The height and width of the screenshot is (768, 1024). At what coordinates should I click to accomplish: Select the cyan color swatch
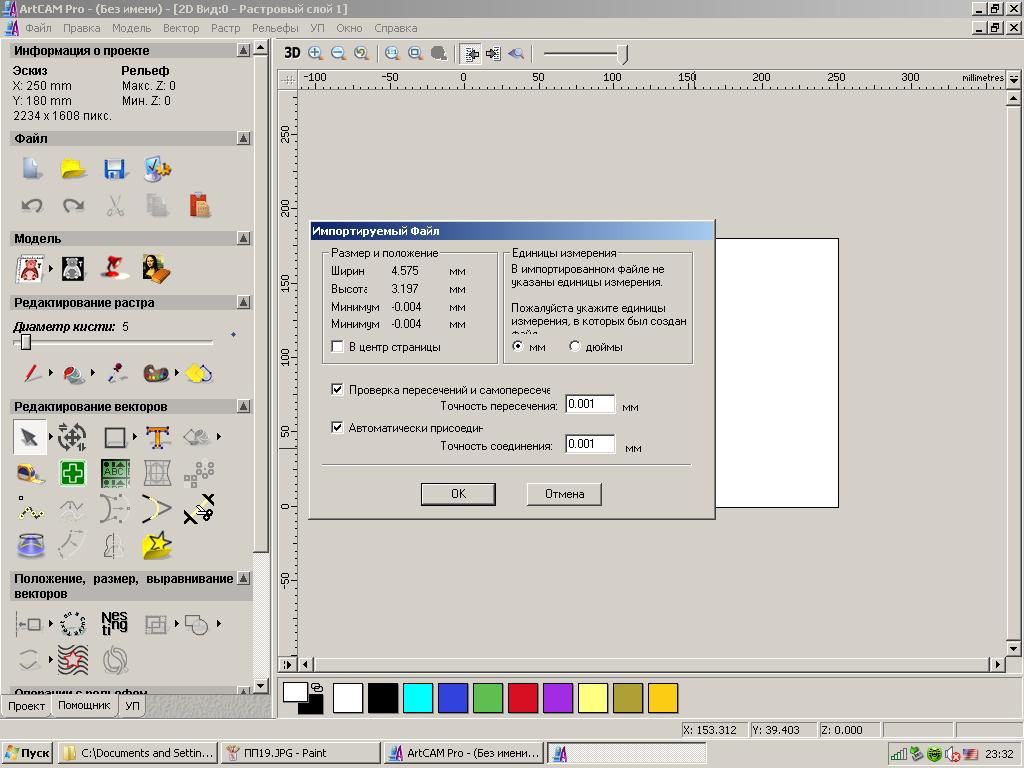click(x=418, y=698)
